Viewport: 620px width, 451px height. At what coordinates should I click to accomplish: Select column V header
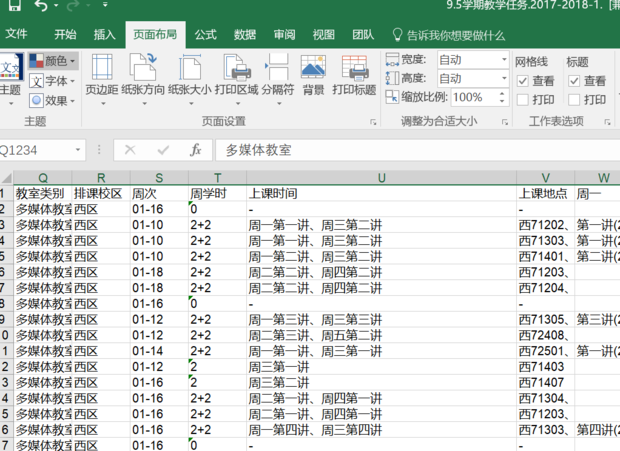point(546,178)
